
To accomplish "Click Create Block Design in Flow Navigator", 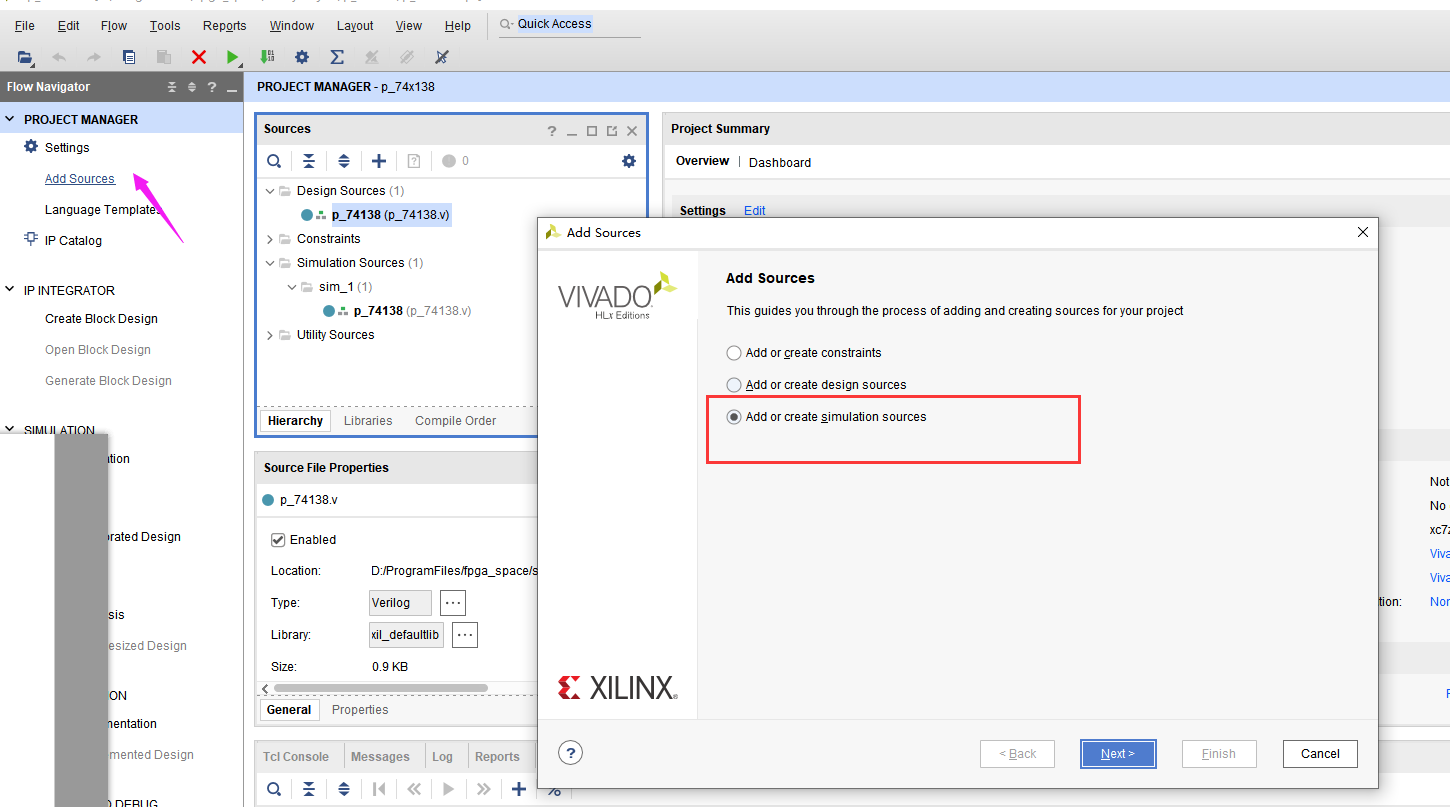I will click(101, 319).
